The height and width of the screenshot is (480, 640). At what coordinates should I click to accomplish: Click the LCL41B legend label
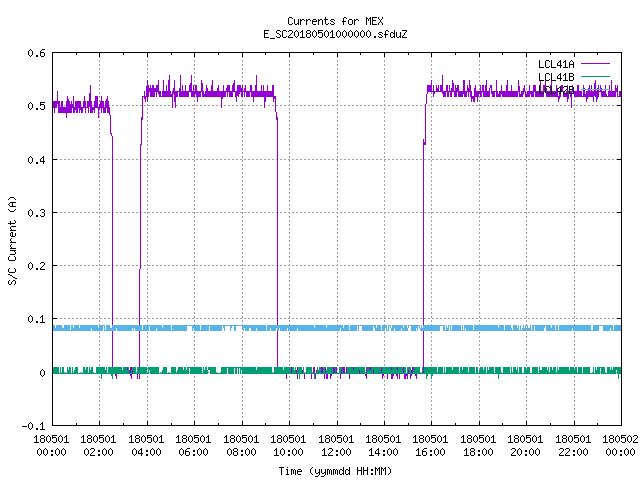(x=556, y=77)
